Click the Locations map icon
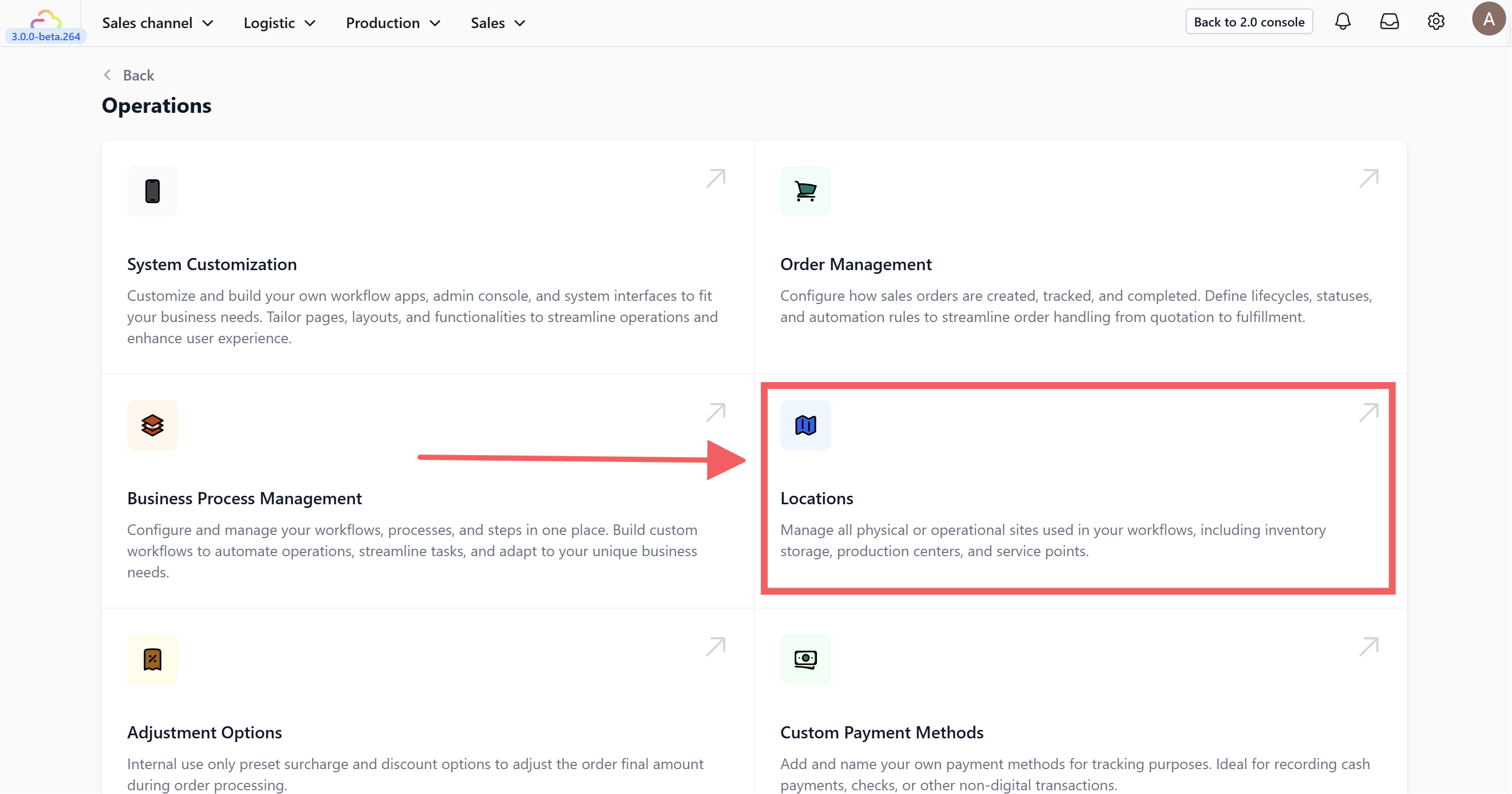Image resolution: width=1512 pixels, height=794 pixels. click(805, 425)
